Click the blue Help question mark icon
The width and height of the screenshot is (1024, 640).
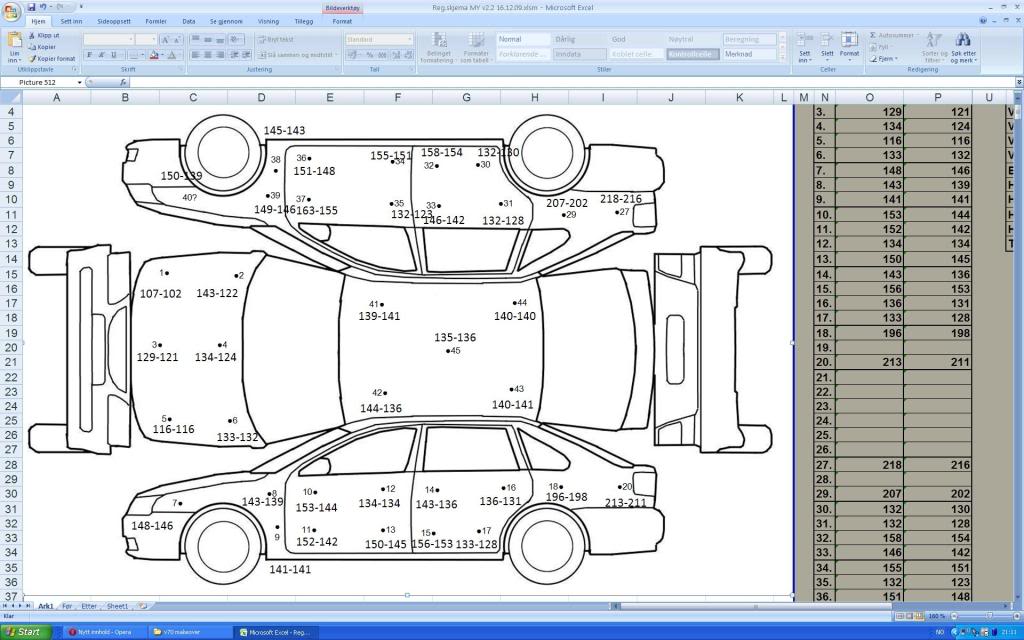tap(984, 20)
